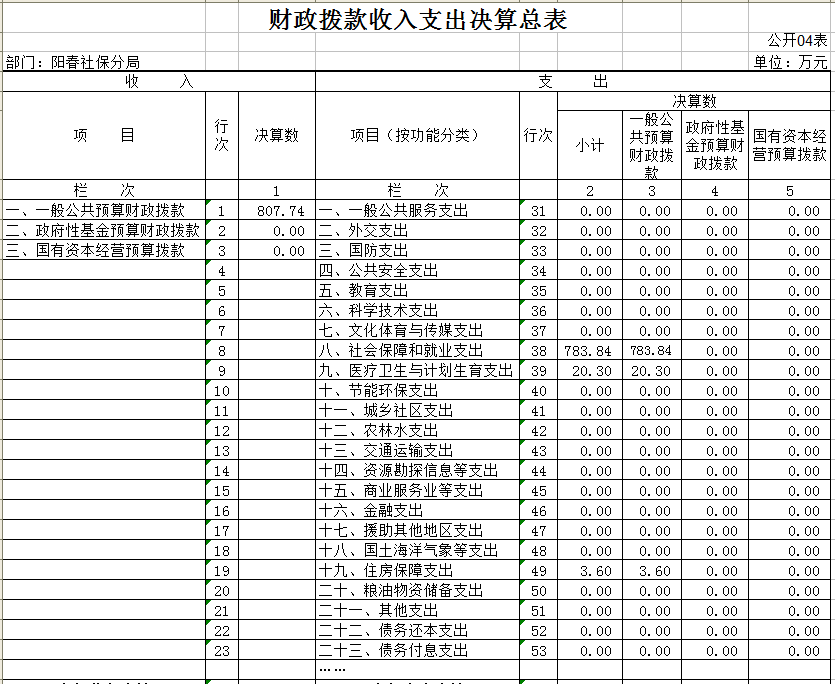Image resolution: width=835 pixels, height=684 pixels.
Task: Select row number 38 in the 行次 column
Action: 539,351
